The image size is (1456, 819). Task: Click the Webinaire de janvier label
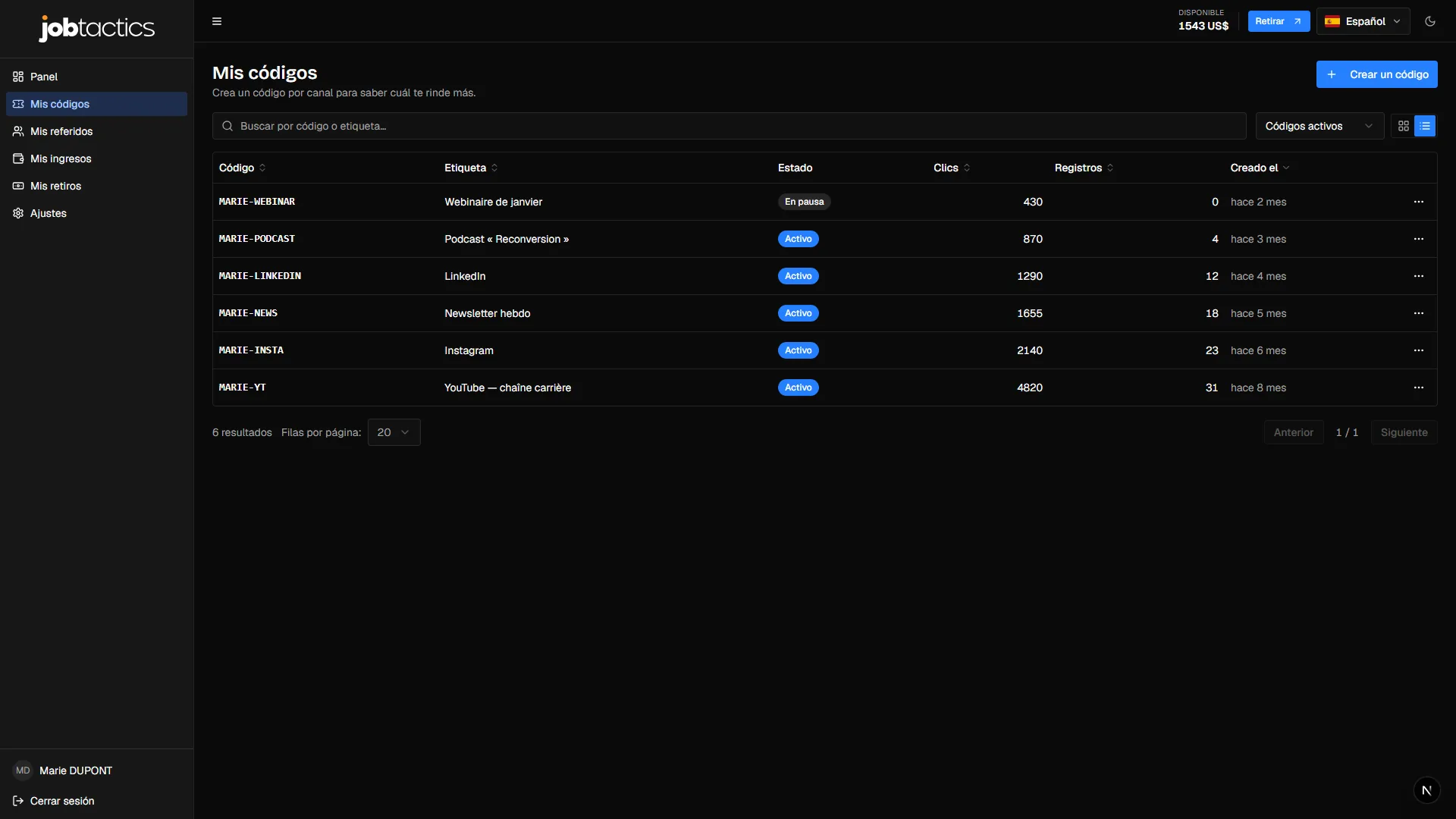coord(494,202)
